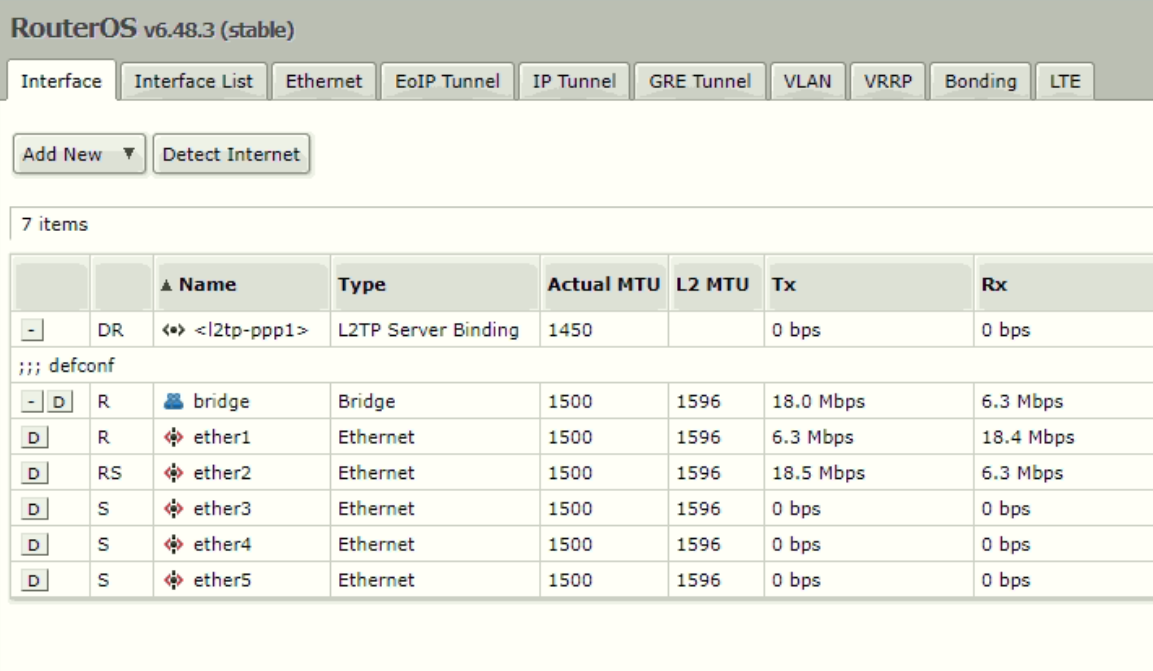Open the ether3 interface name
The image size is (1153, 671).
click(x=222, y=509)
